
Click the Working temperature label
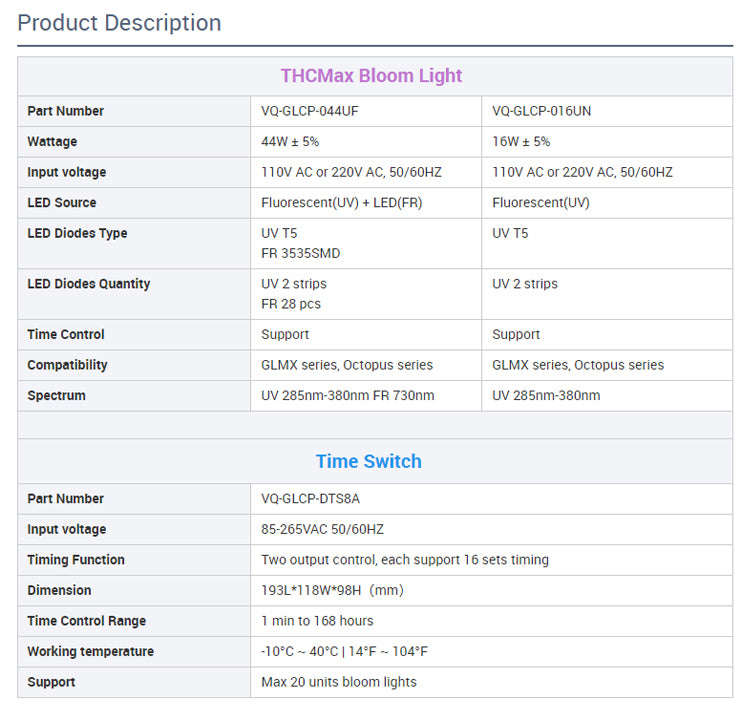pyautogui.click(x=90, y=652)
